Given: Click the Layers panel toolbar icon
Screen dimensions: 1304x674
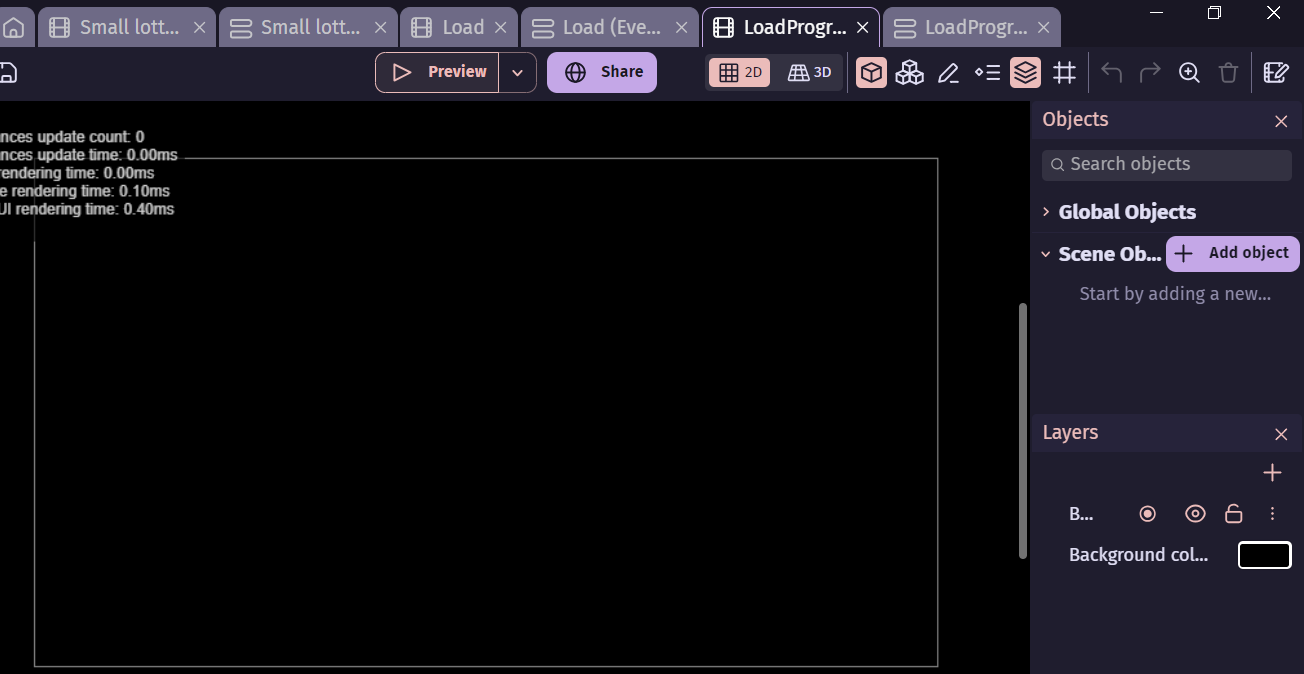Looking at the screenshot, I should tap(1025, 73).
